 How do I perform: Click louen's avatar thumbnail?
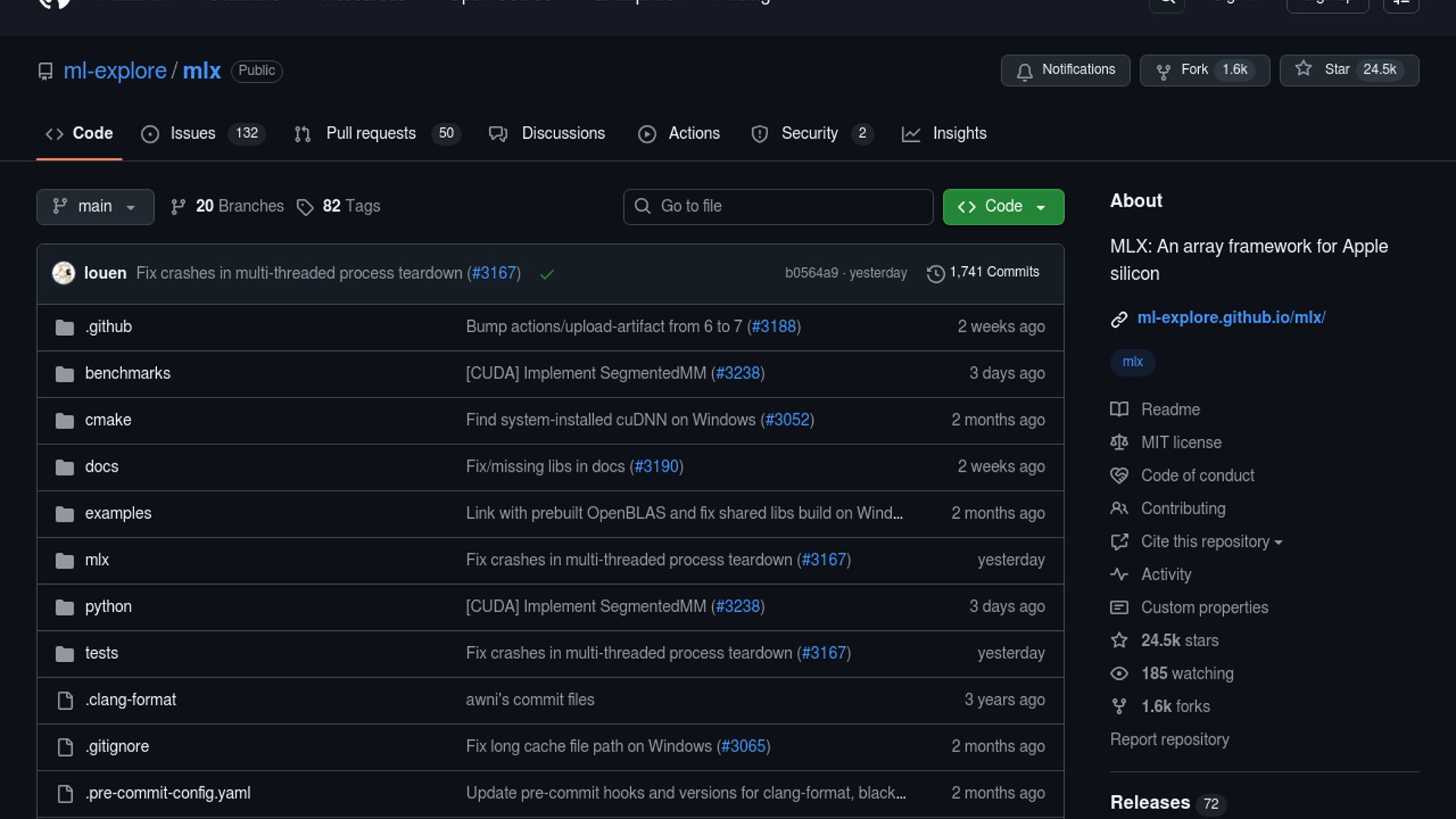pyautogui.click(x=64, y=273)
